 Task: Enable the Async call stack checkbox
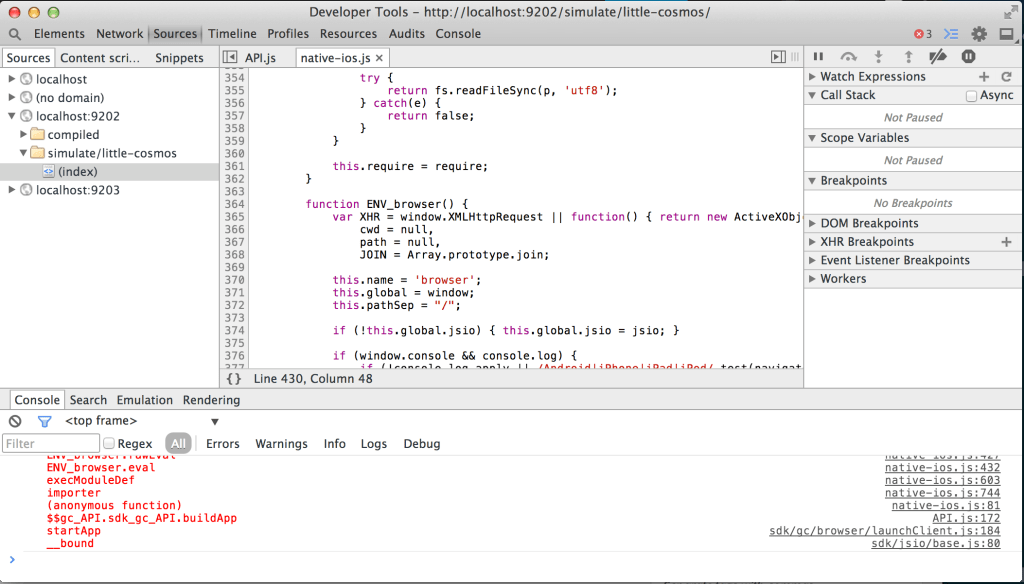(971, 96)
